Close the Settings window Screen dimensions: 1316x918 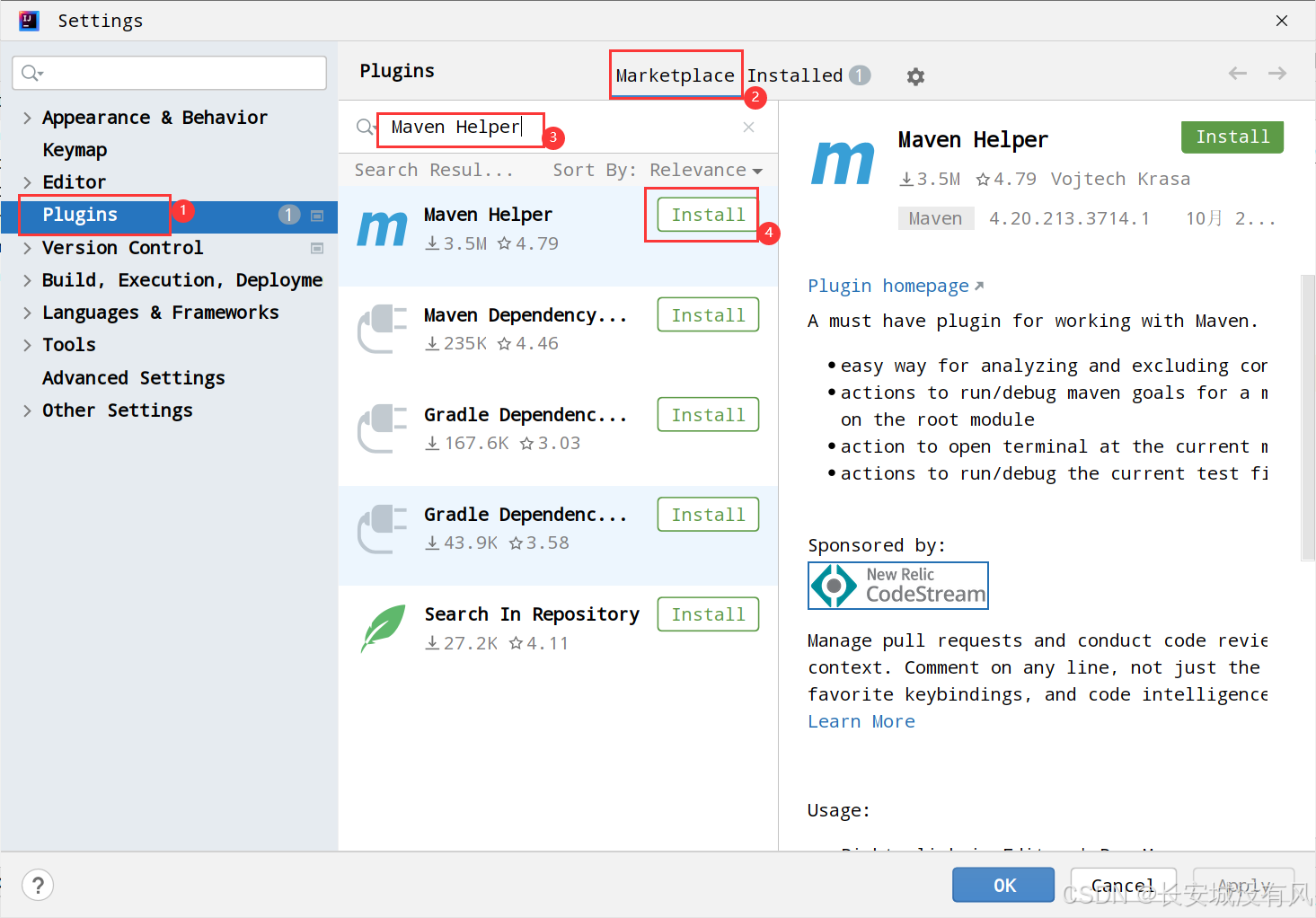point(1282,21)
